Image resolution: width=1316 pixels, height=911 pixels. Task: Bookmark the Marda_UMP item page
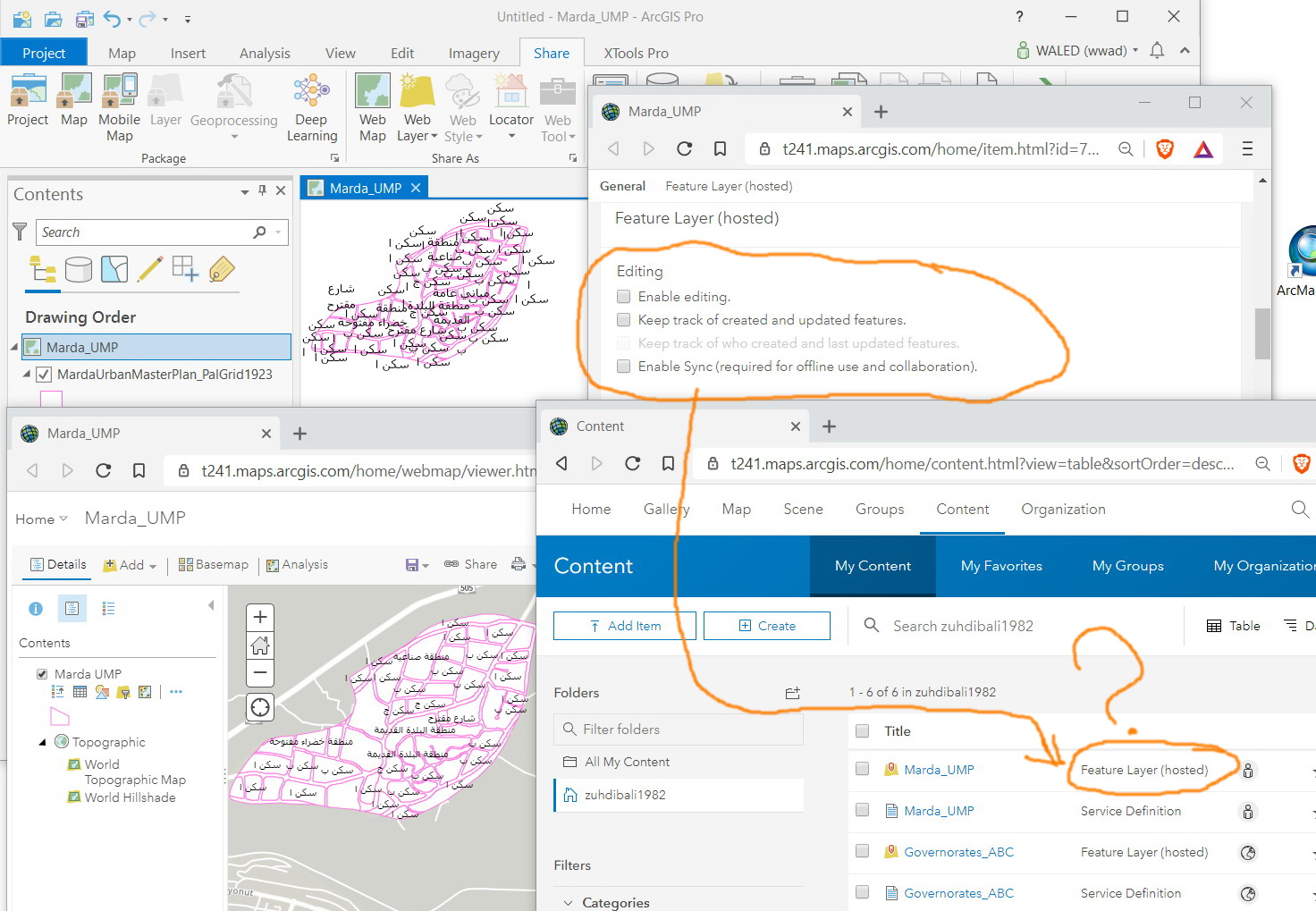click(720, 148)
